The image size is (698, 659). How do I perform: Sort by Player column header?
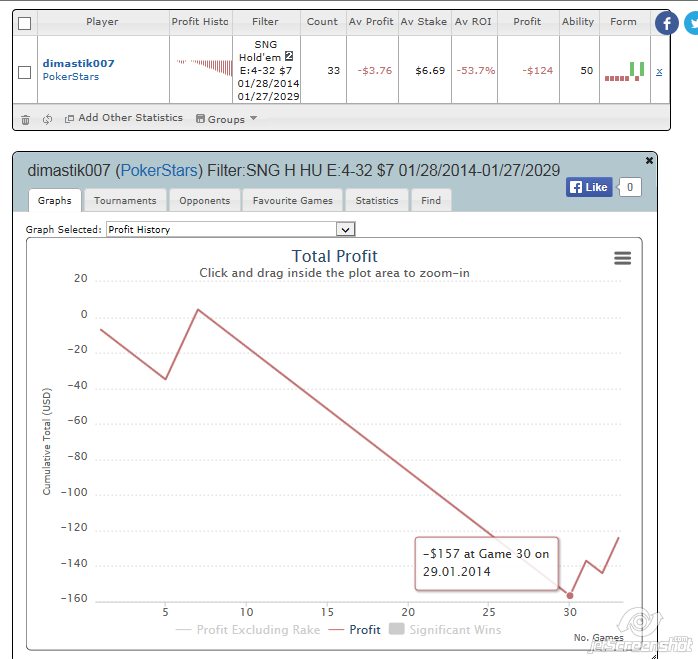tap(102, 22)
